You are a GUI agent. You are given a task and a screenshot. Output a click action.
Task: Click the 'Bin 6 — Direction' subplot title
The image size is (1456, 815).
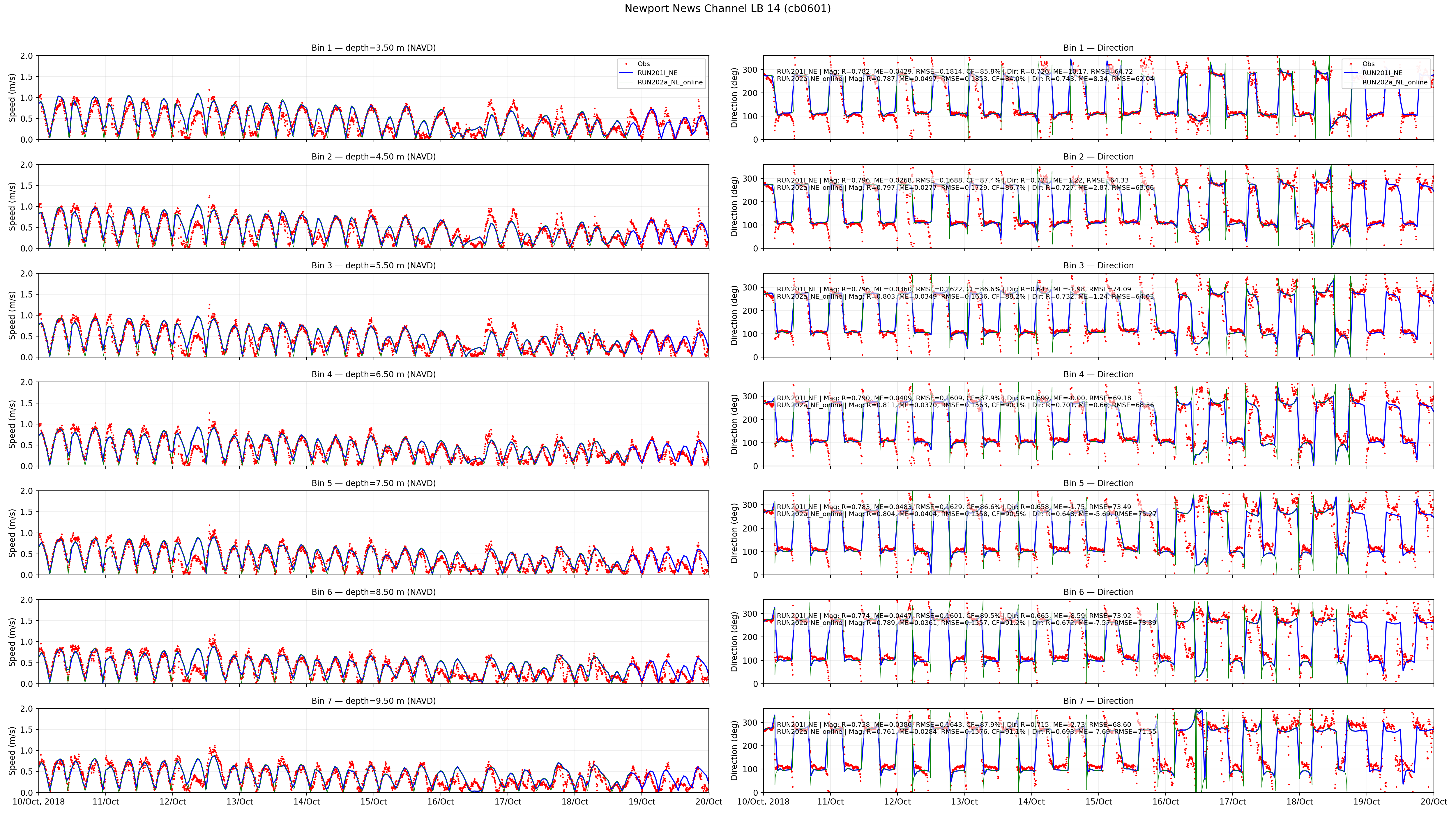tap(1098, 592)
